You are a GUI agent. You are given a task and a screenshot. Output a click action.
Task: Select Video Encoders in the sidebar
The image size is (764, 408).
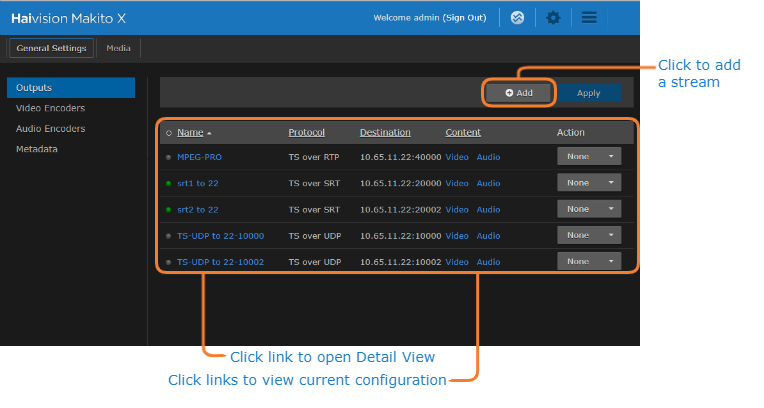coord(50,108)
